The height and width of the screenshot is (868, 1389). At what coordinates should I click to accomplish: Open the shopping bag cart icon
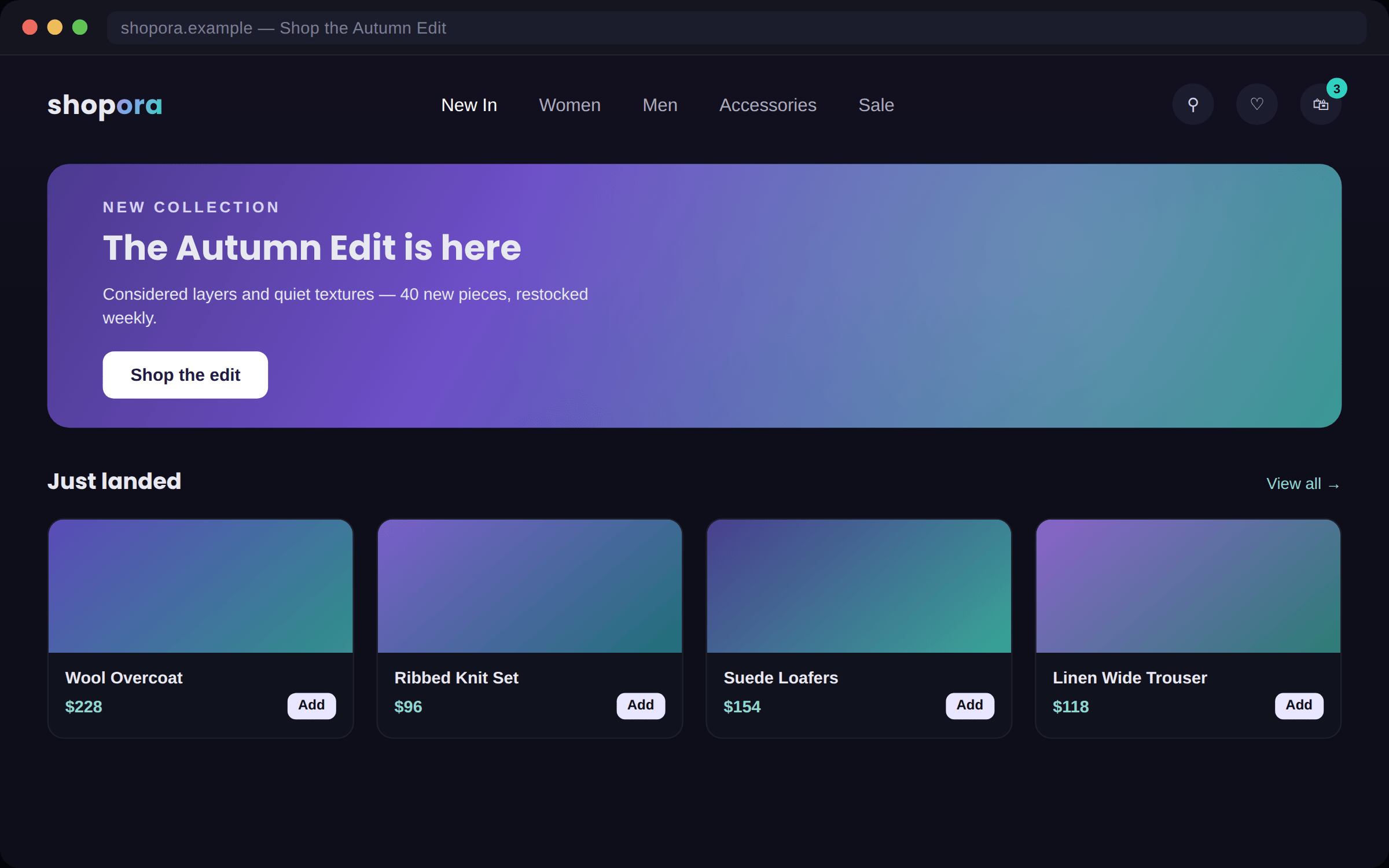[x=1320, y=105]
